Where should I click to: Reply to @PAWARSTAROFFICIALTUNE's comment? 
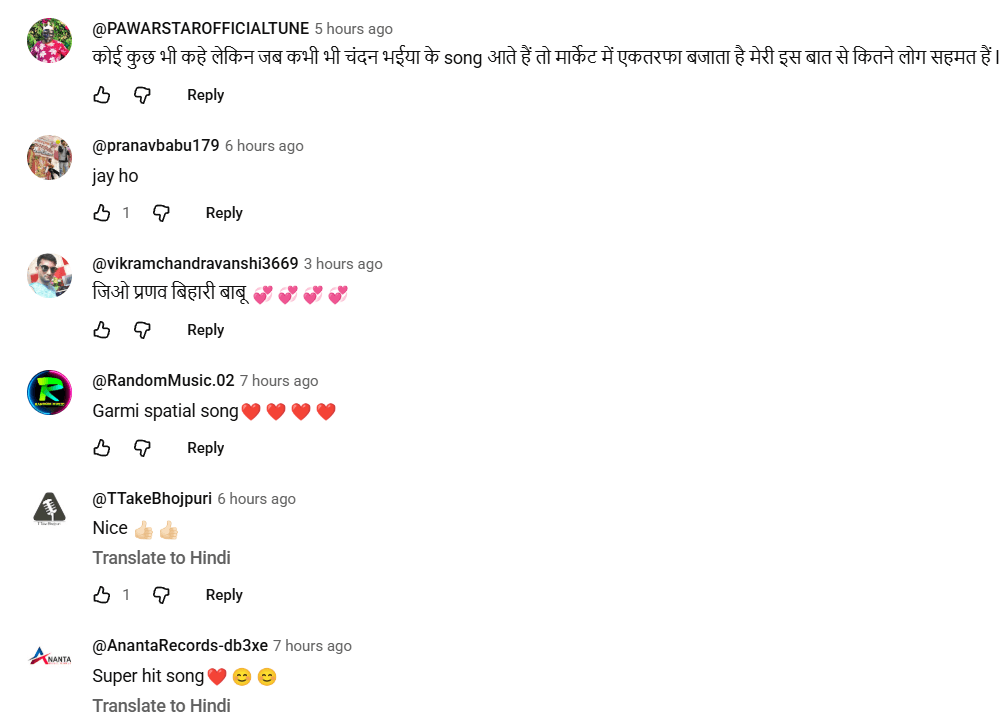[x=205, y=95]
